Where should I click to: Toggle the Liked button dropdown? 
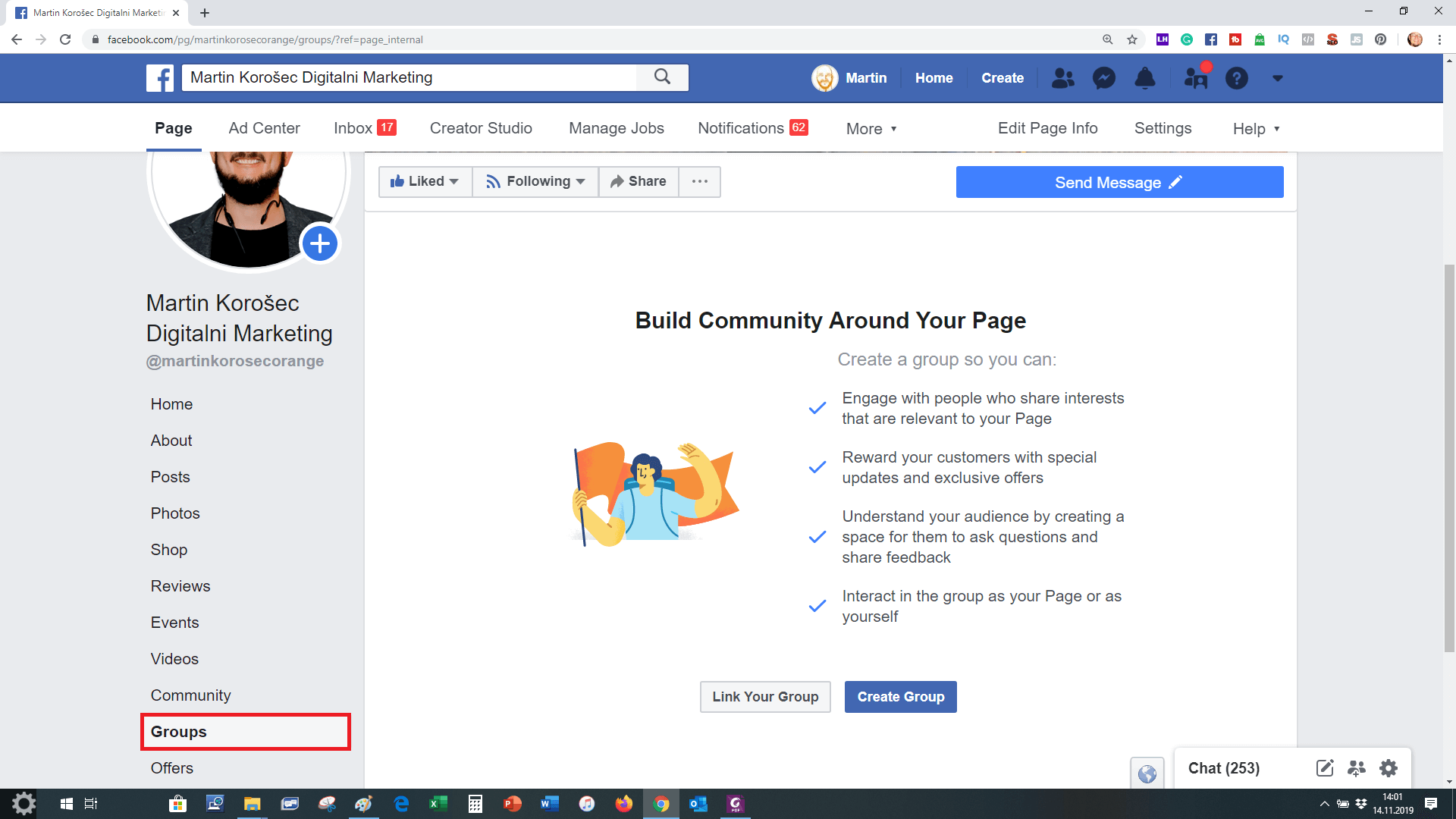click(425, 181)
